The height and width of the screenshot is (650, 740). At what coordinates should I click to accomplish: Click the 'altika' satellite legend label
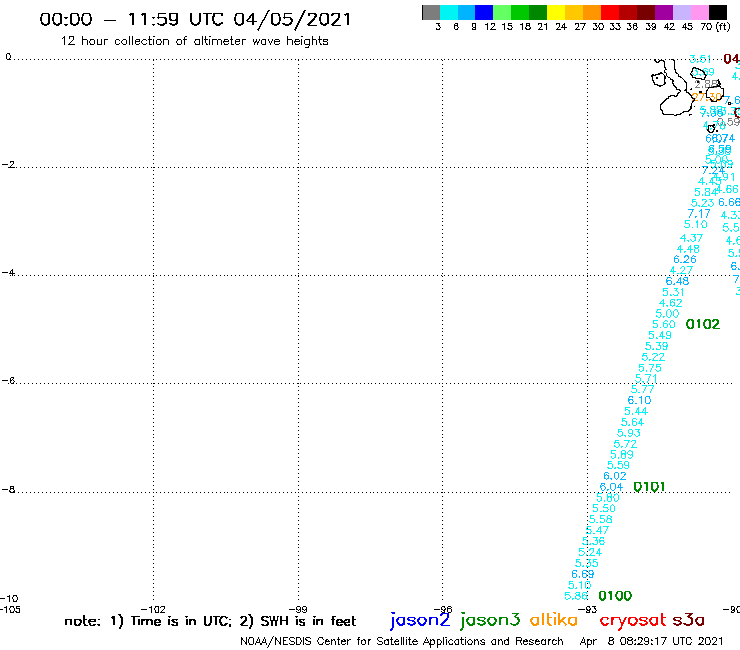tap(554, 619)
